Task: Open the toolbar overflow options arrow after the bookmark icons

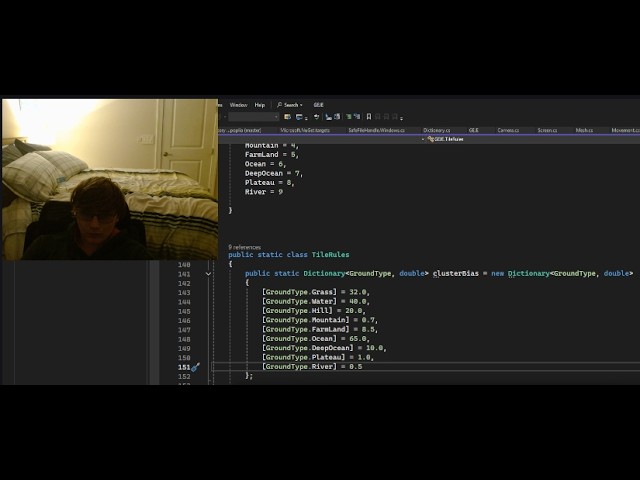Action: [x=402, y=118]
